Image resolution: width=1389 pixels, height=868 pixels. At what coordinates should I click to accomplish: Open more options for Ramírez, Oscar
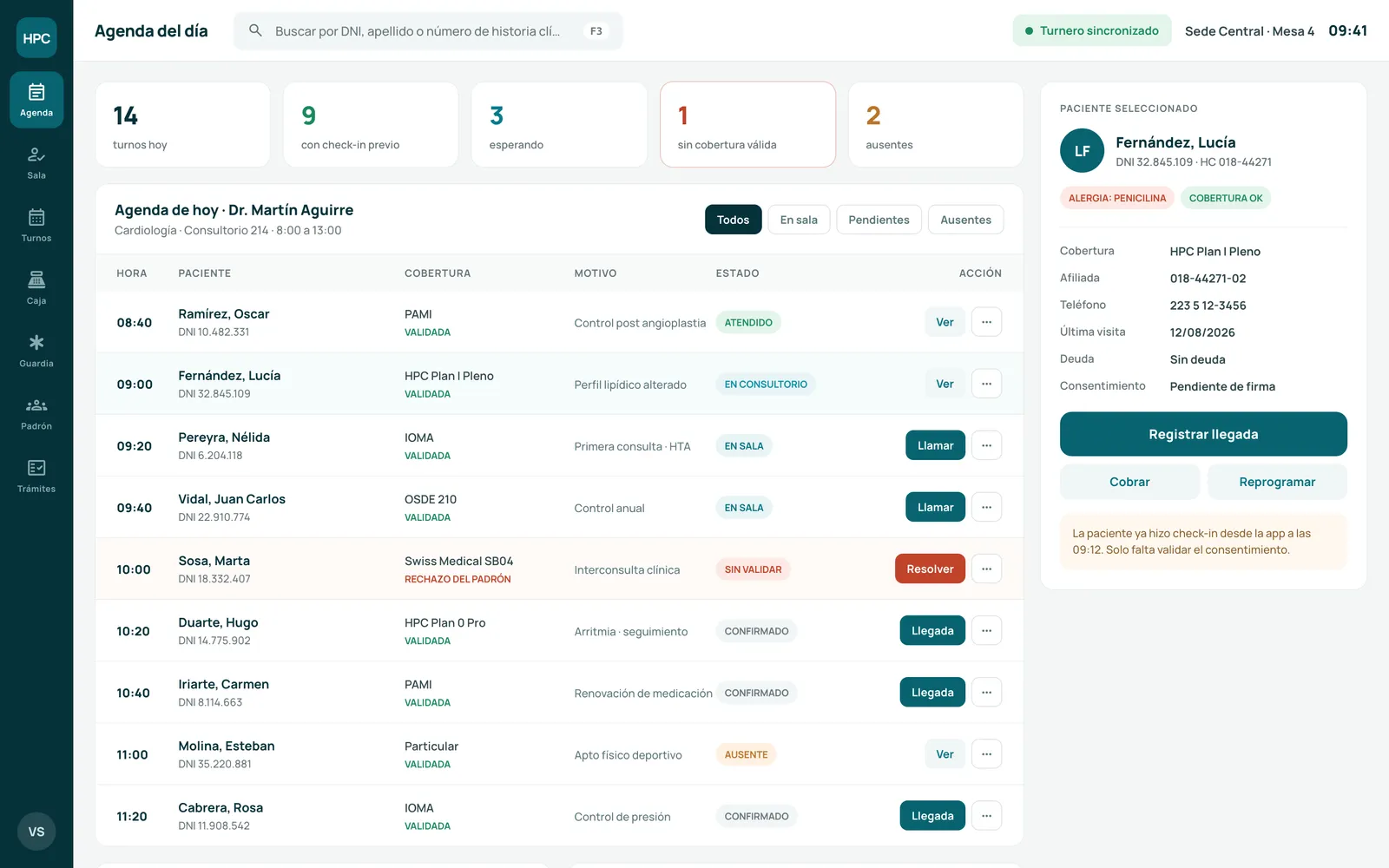tap(986, 322)
